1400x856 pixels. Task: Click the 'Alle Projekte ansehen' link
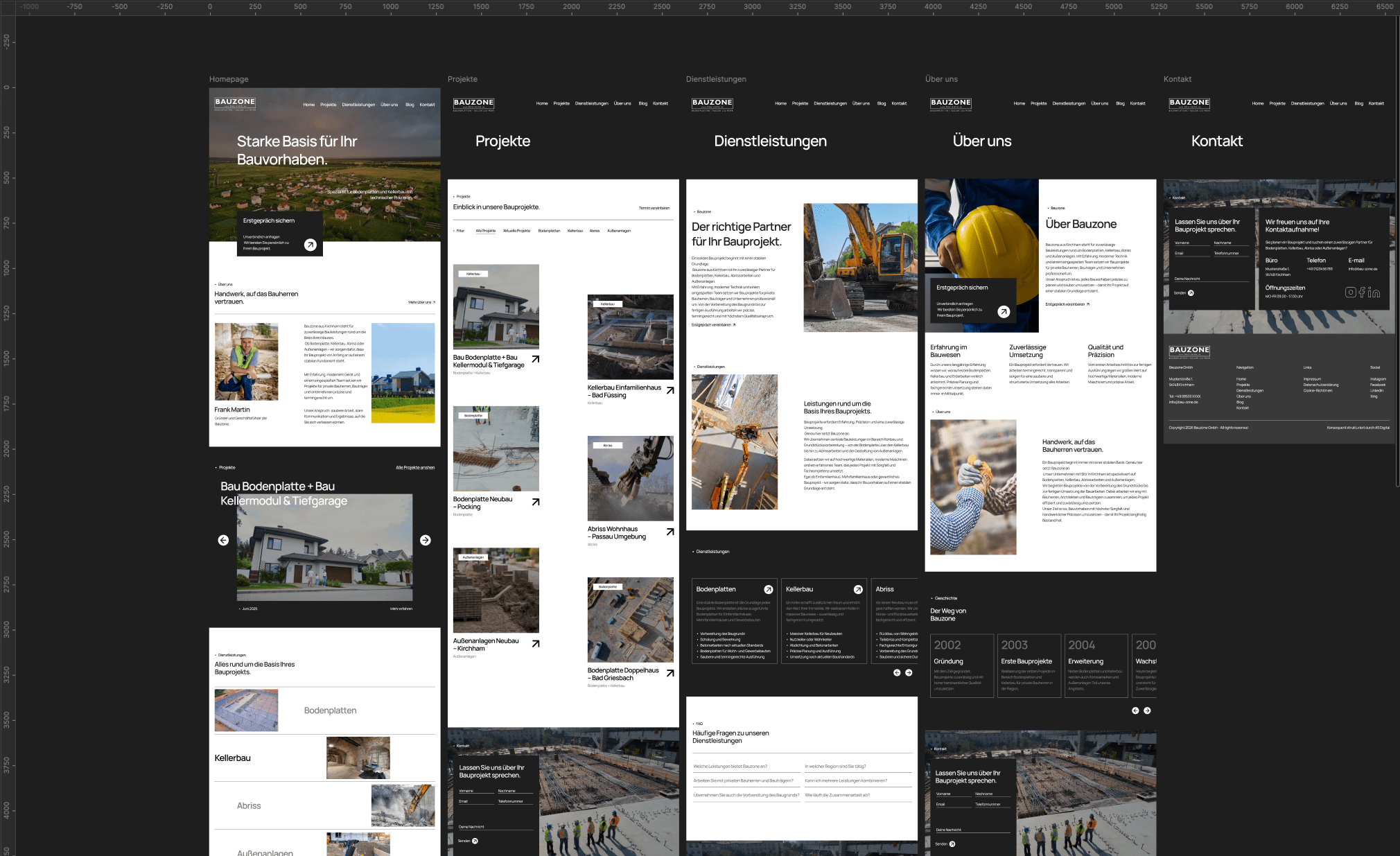tap(415, 468)
